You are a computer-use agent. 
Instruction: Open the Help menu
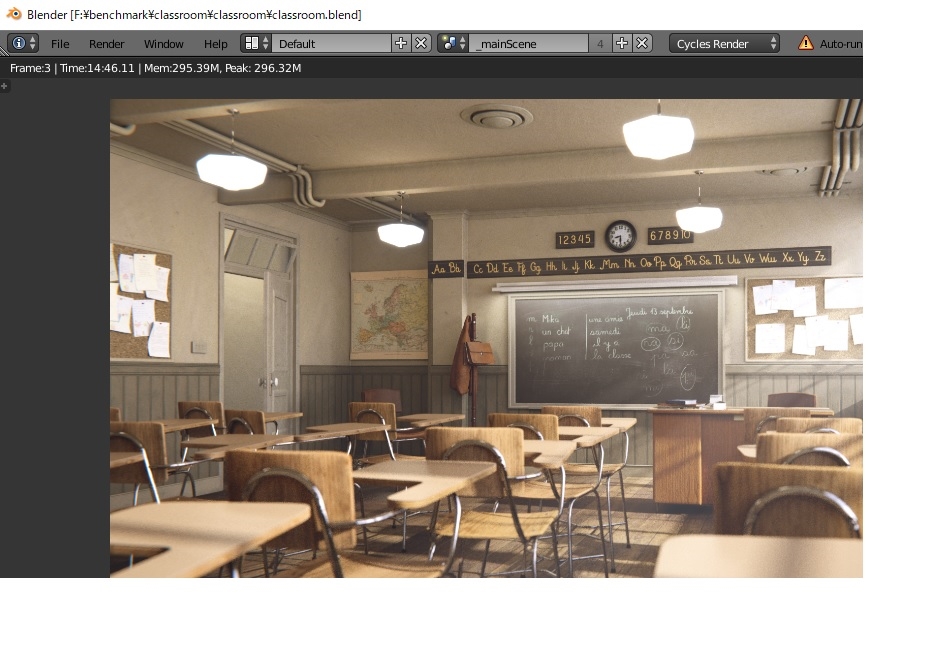click(x=215, y=44)
